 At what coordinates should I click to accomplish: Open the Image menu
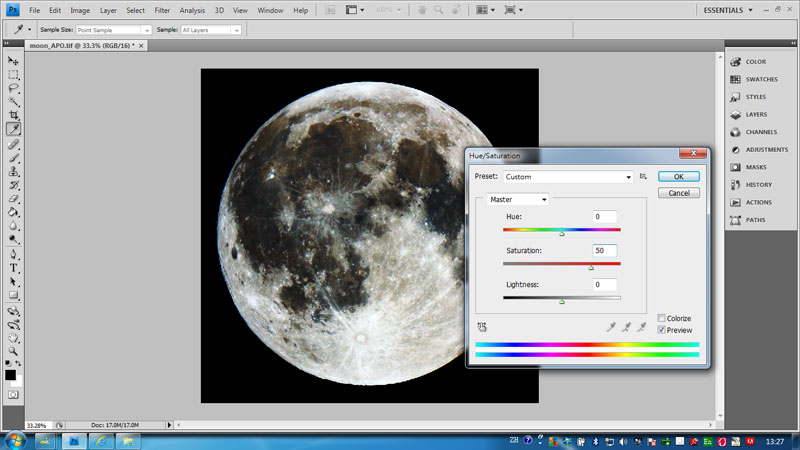click(x=80, y=10)
